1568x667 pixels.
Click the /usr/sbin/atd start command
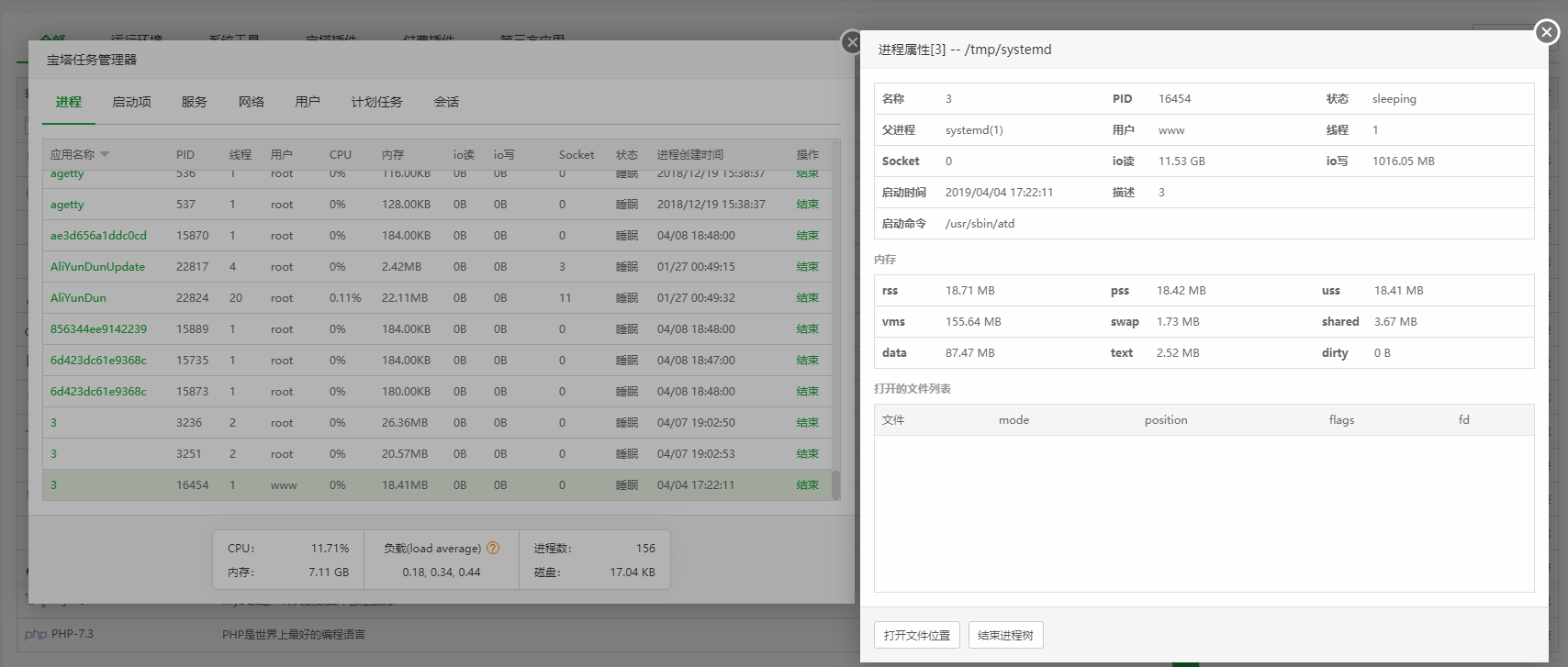pos(980,223)
